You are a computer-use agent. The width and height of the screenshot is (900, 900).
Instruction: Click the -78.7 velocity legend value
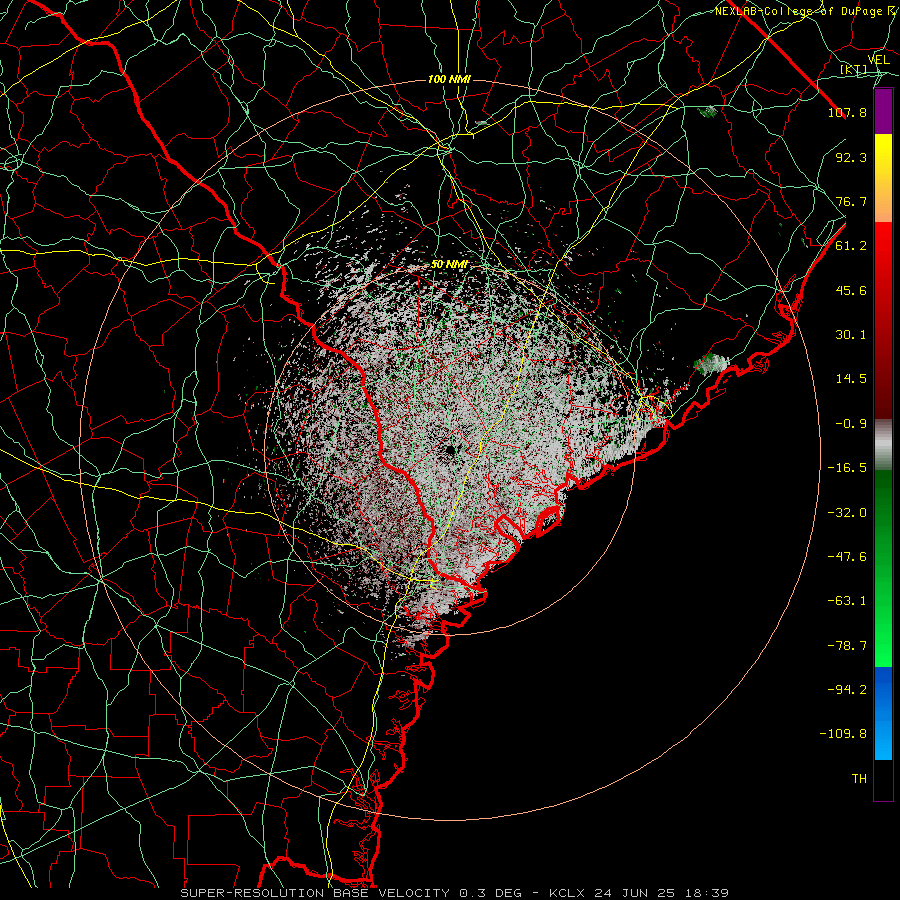[847, 646]
